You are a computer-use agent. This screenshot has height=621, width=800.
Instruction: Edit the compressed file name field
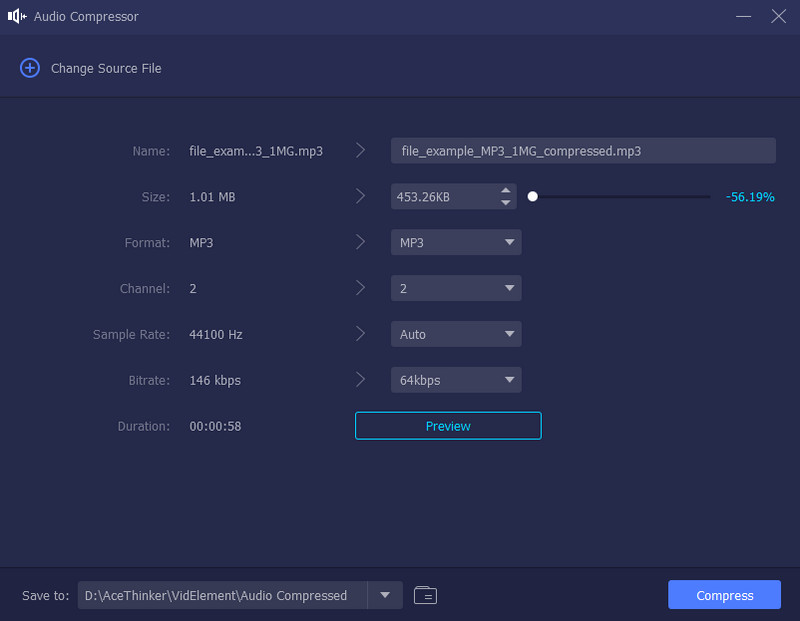(x=583, y=150)
